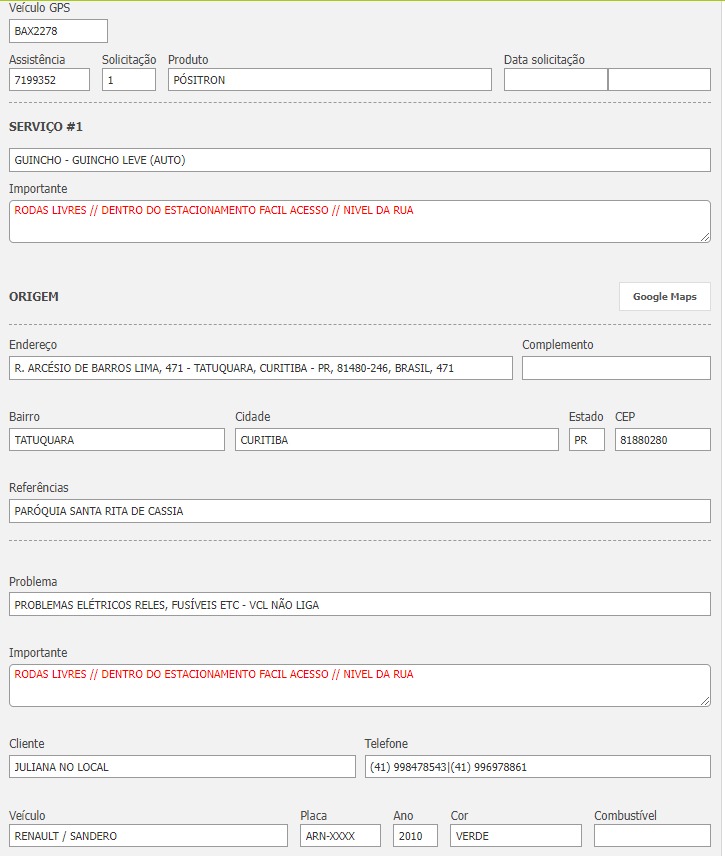Click the Google Maps button

[x=664, y=297]
